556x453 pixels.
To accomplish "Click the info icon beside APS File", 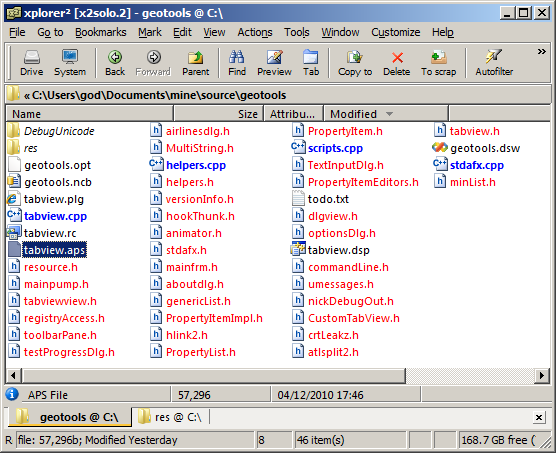I will (12, 394).
